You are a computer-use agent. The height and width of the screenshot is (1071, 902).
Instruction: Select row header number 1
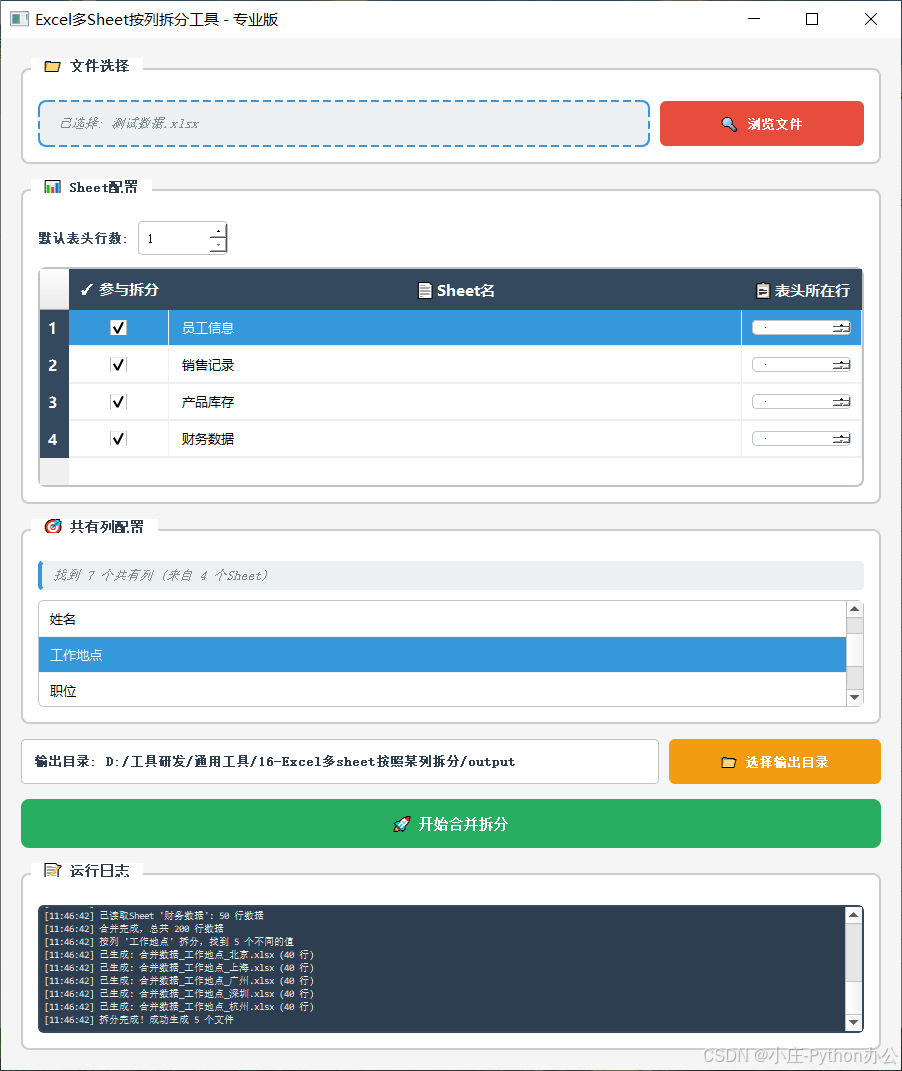[x=53, y=328]
